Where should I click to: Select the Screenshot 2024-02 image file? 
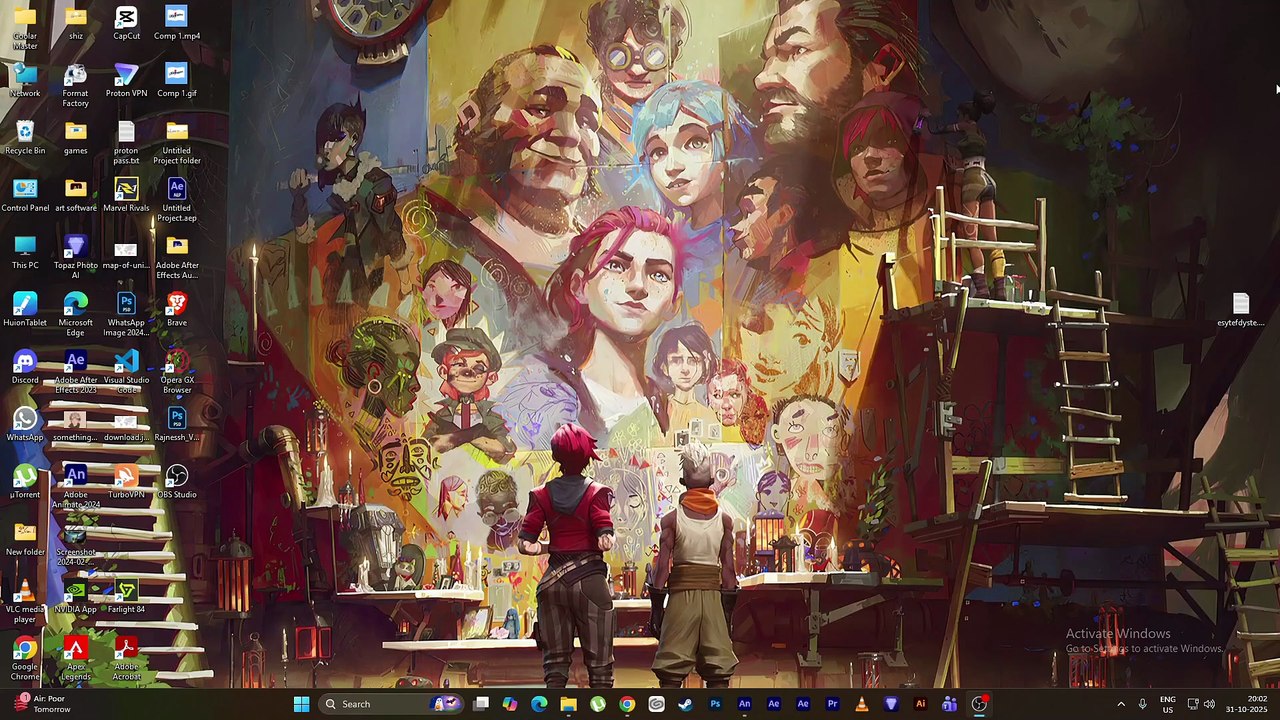pos(75,543)
